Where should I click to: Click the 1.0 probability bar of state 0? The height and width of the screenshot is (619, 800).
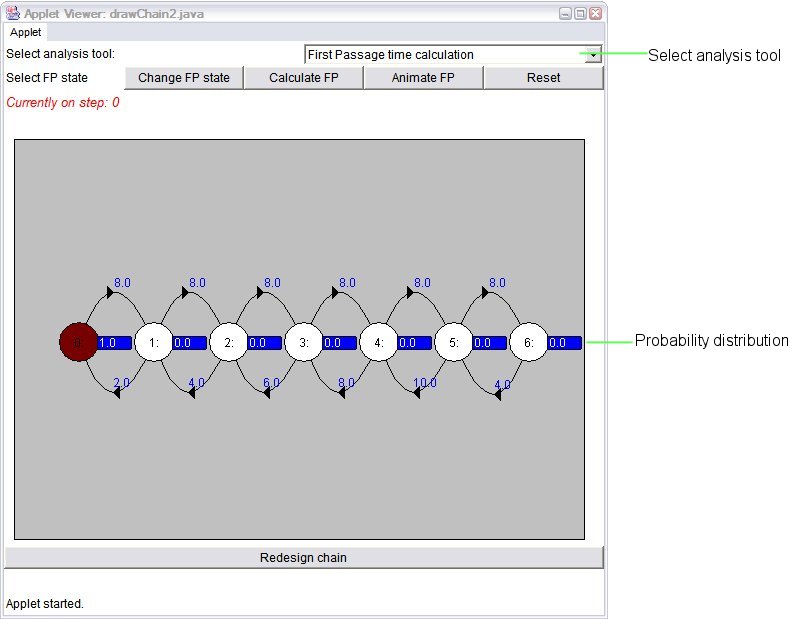(114, 342)
